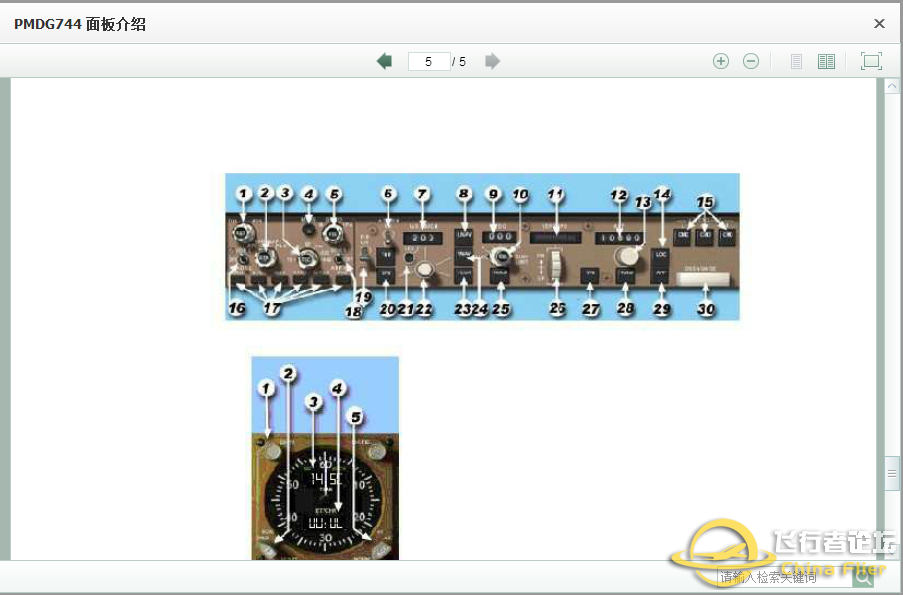This screenshot has width=903, height=595.
Task: Go to the previous page arrow
Action: click(x=384, y=61)
